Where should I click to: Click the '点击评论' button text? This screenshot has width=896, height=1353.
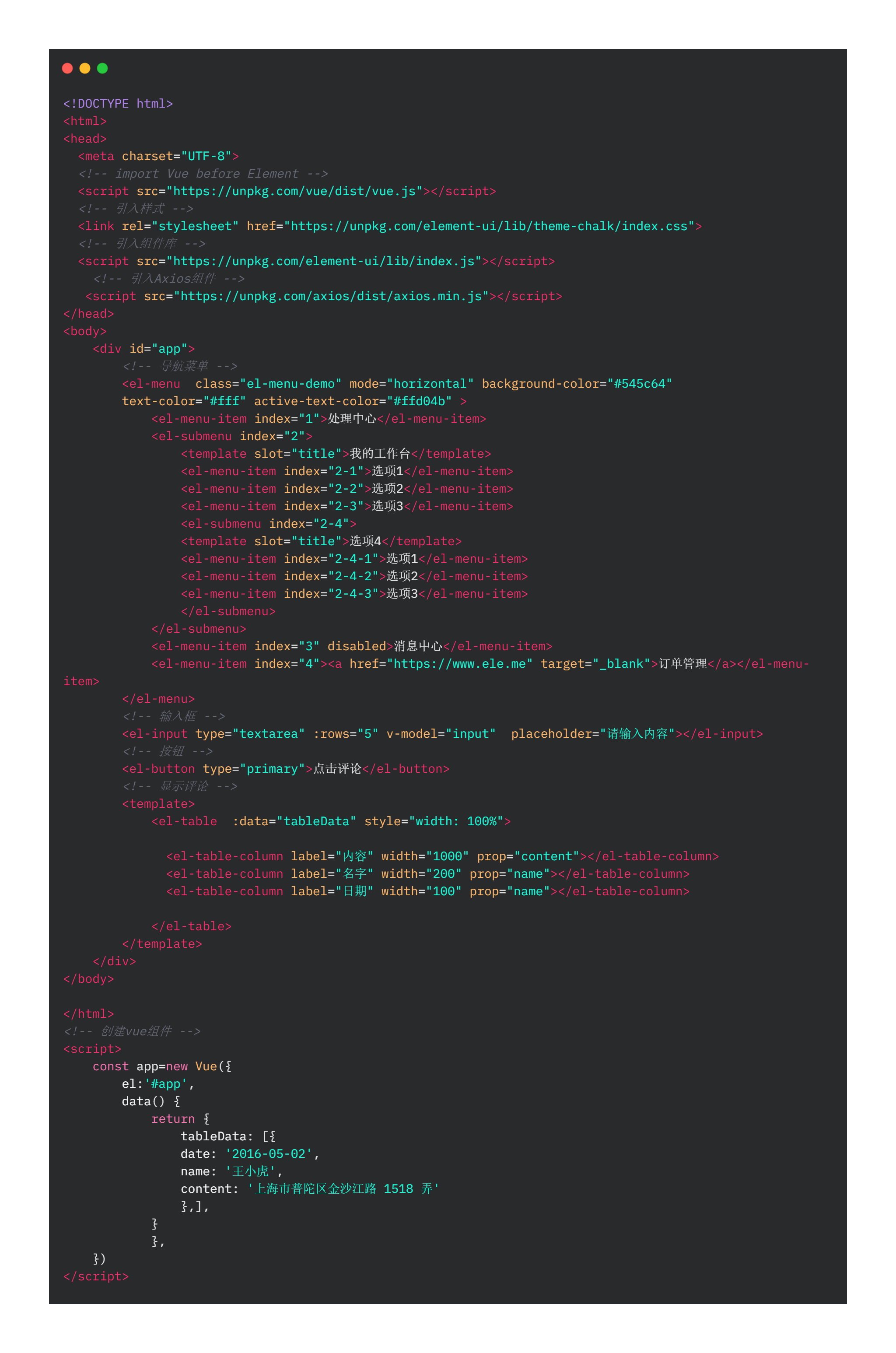337,769
